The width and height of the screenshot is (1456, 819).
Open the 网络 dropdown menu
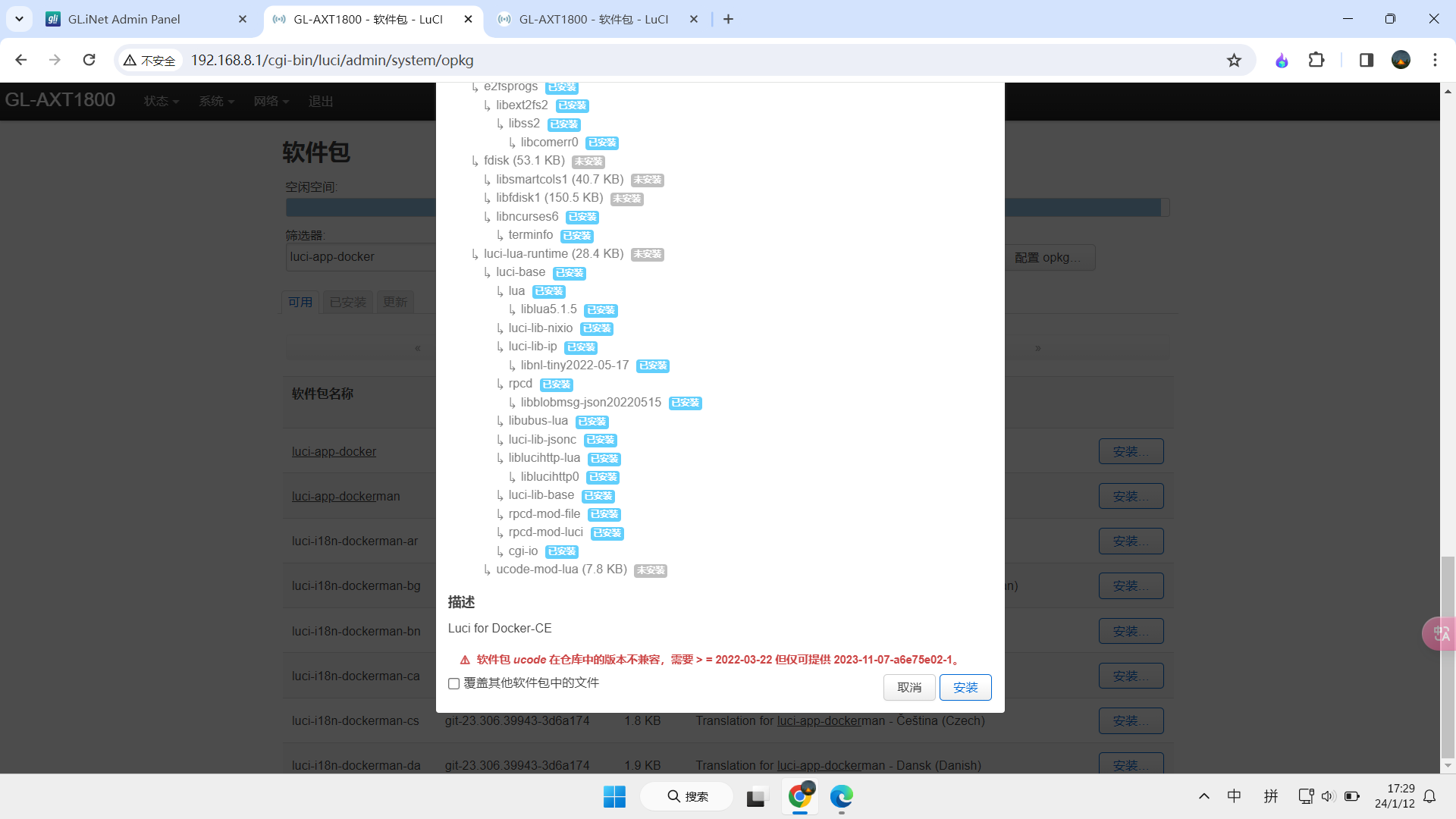[x=271, y=101]
